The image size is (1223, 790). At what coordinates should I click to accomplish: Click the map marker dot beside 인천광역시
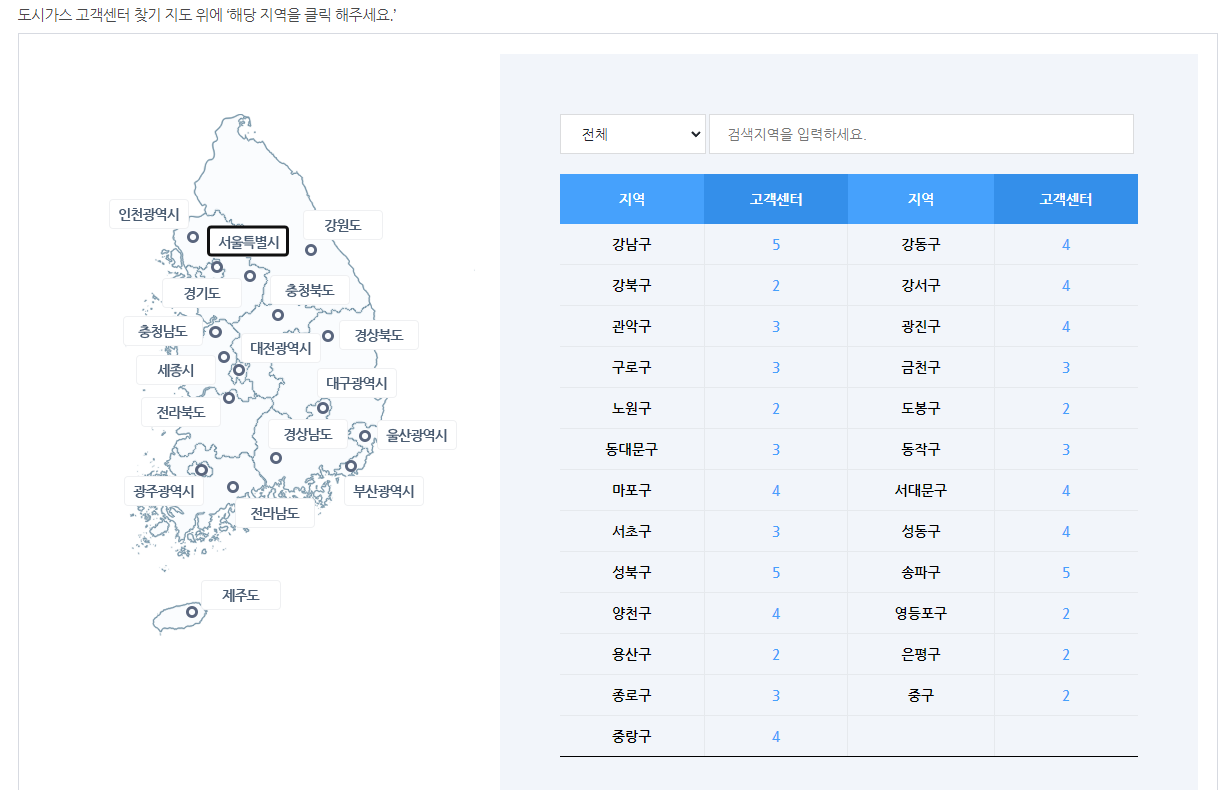193,237
